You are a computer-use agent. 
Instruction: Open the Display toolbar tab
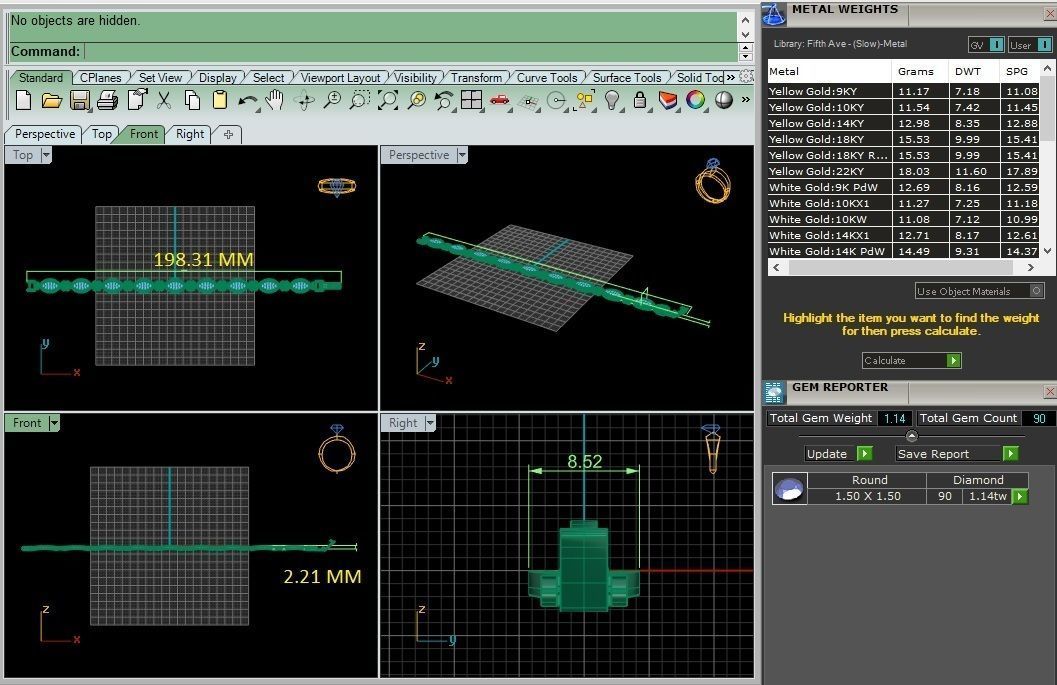tap(218, 78)
